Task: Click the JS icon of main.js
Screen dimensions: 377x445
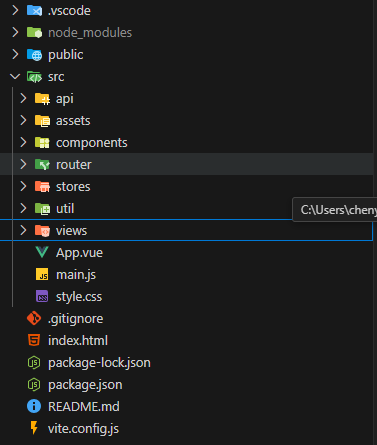Action: [x=42, y=274]
